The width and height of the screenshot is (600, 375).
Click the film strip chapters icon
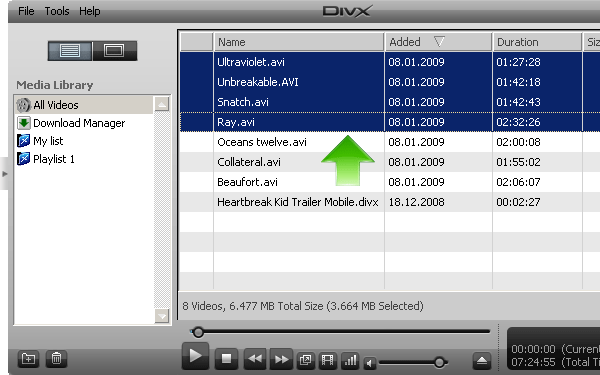[328, 360]
